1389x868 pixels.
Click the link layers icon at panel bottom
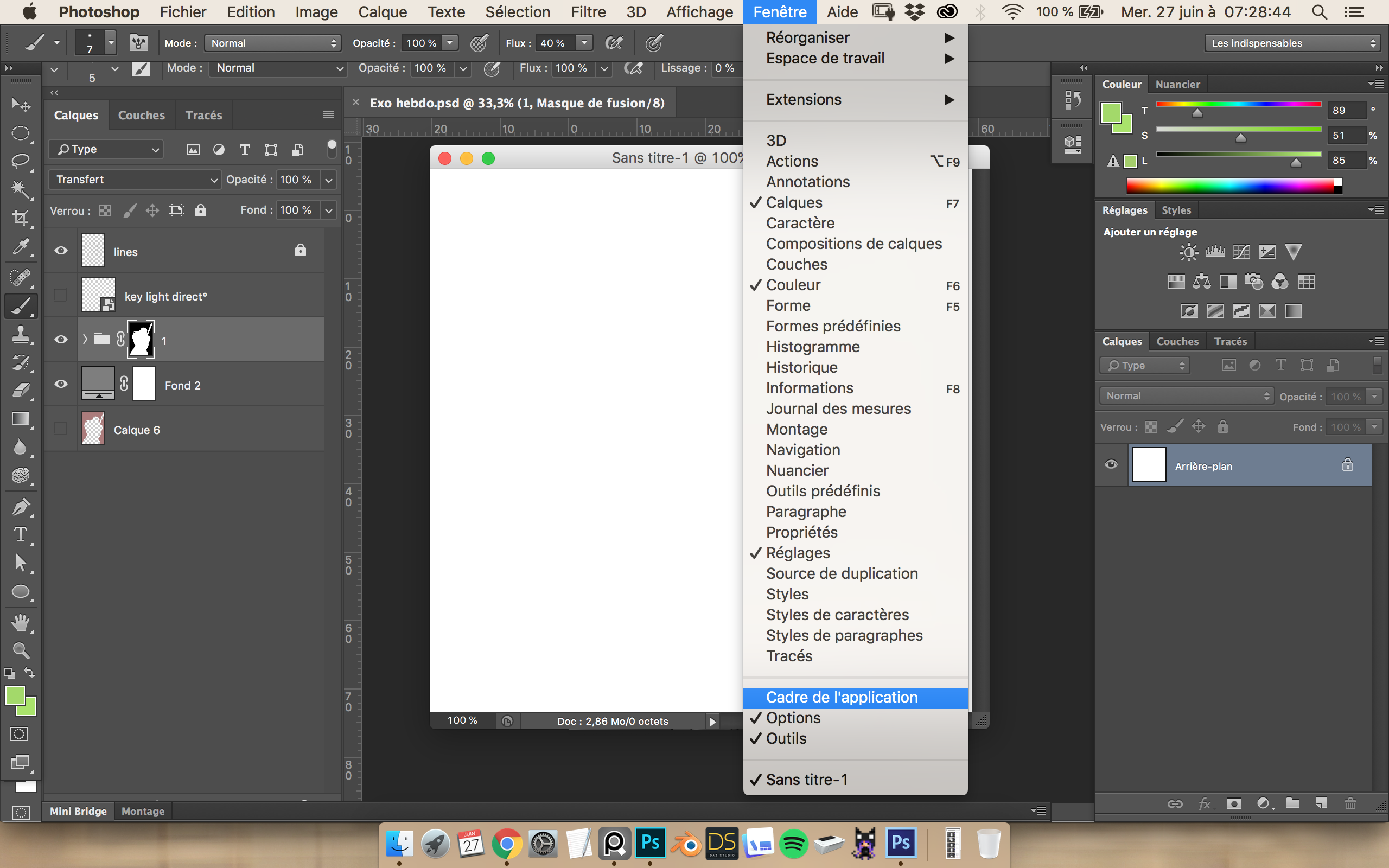point(1175,803)
